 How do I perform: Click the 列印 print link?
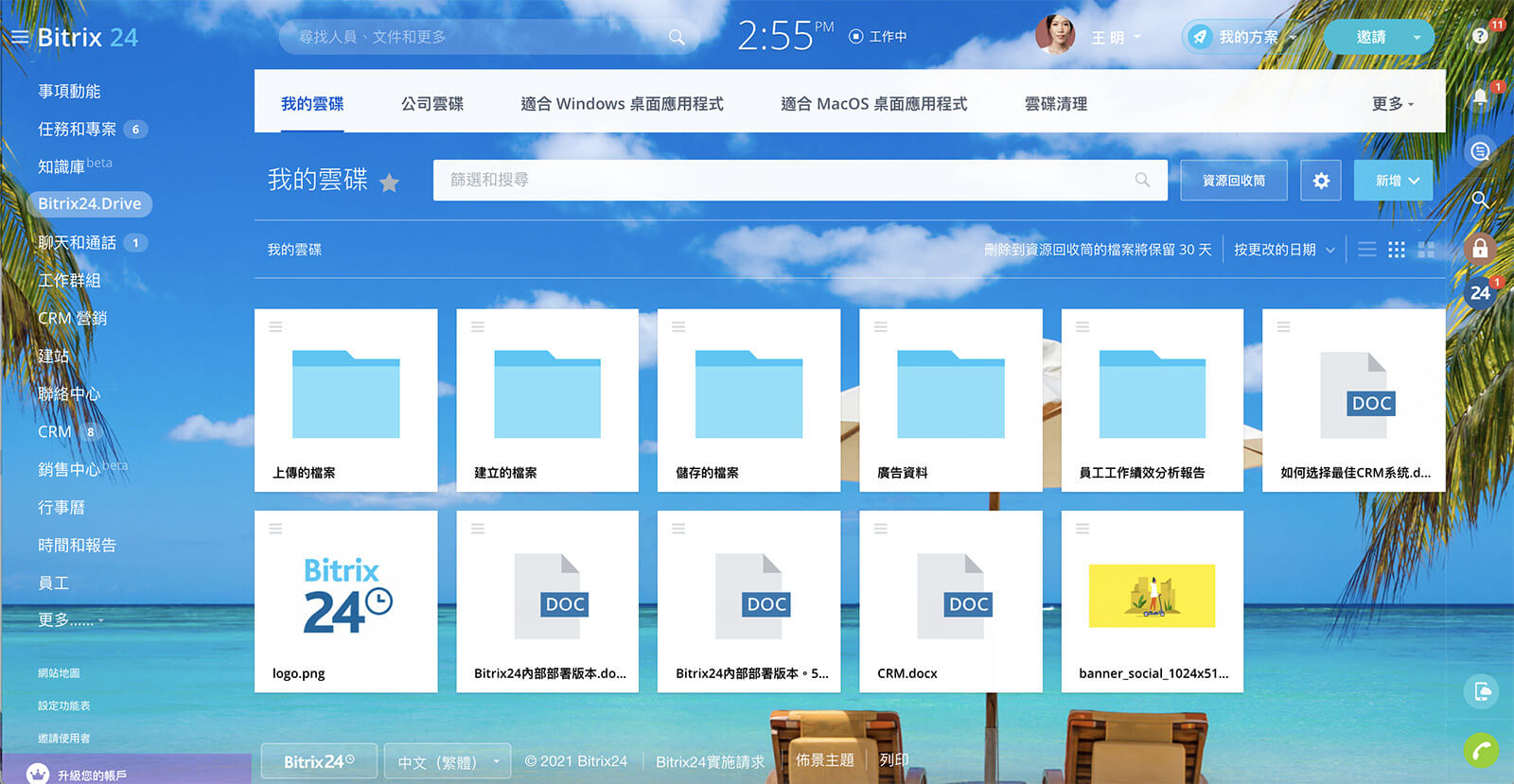click(x=893, y=759)
